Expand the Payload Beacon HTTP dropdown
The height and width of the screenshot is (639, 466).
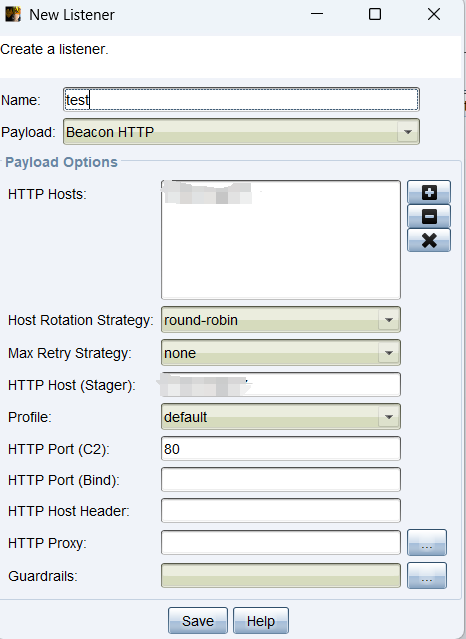tap(241, 132)
